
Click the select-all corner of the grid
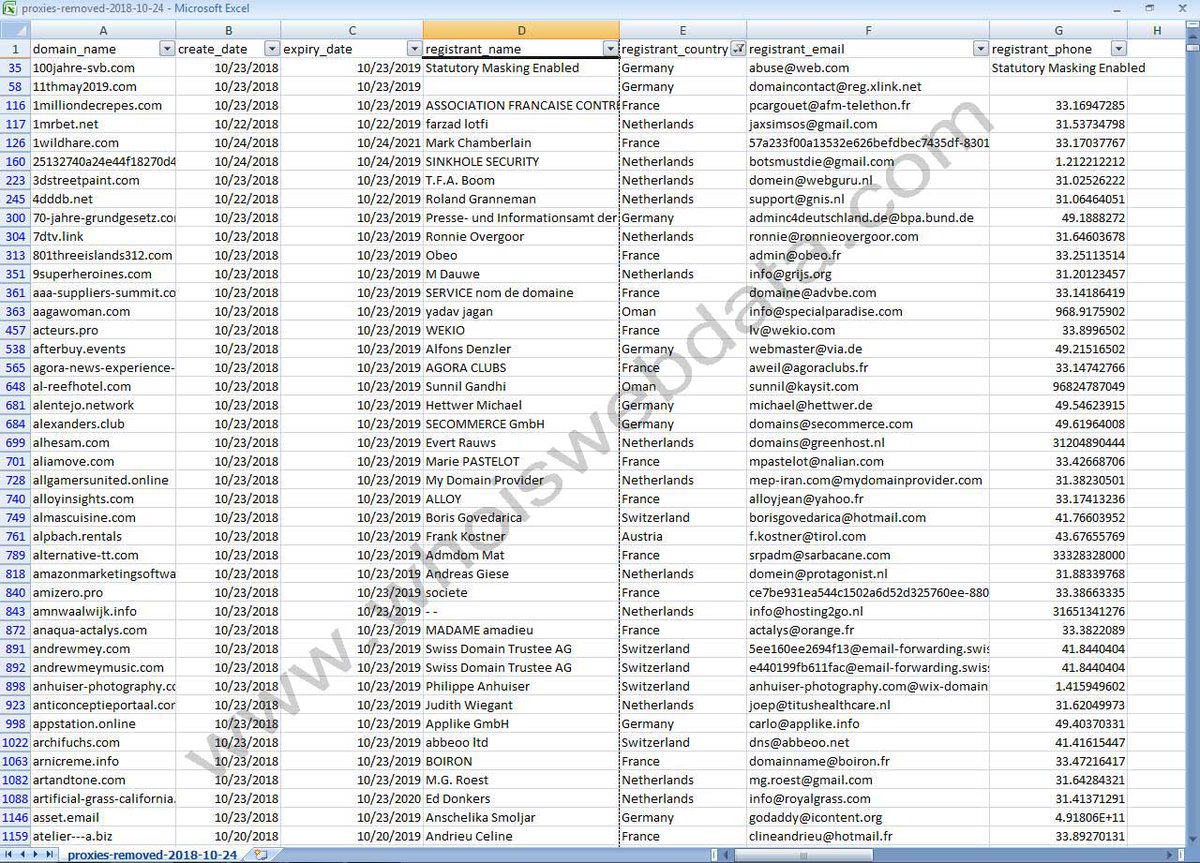pyautogui.click(x=14, y=31)
